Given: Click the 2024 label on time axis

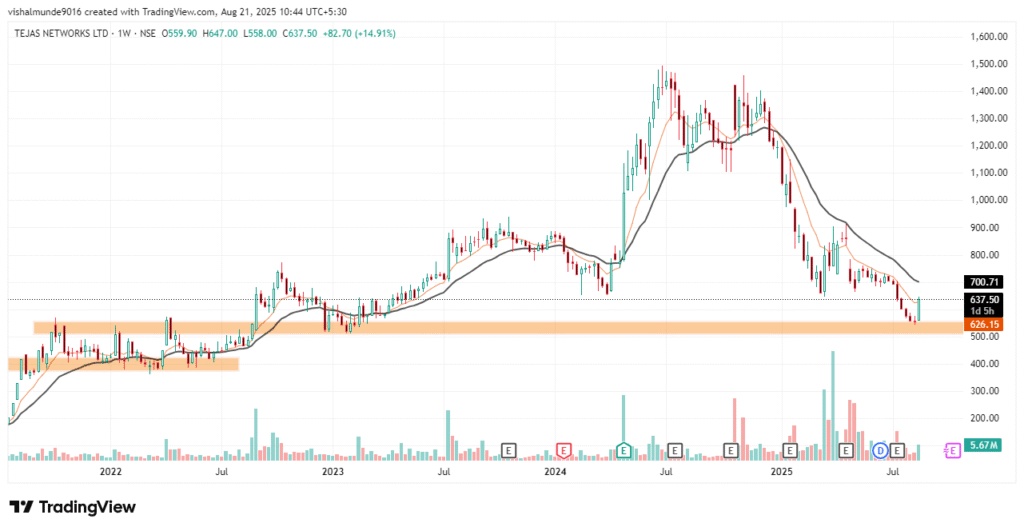Looking at the screenshot, I should tap(556, 471).
